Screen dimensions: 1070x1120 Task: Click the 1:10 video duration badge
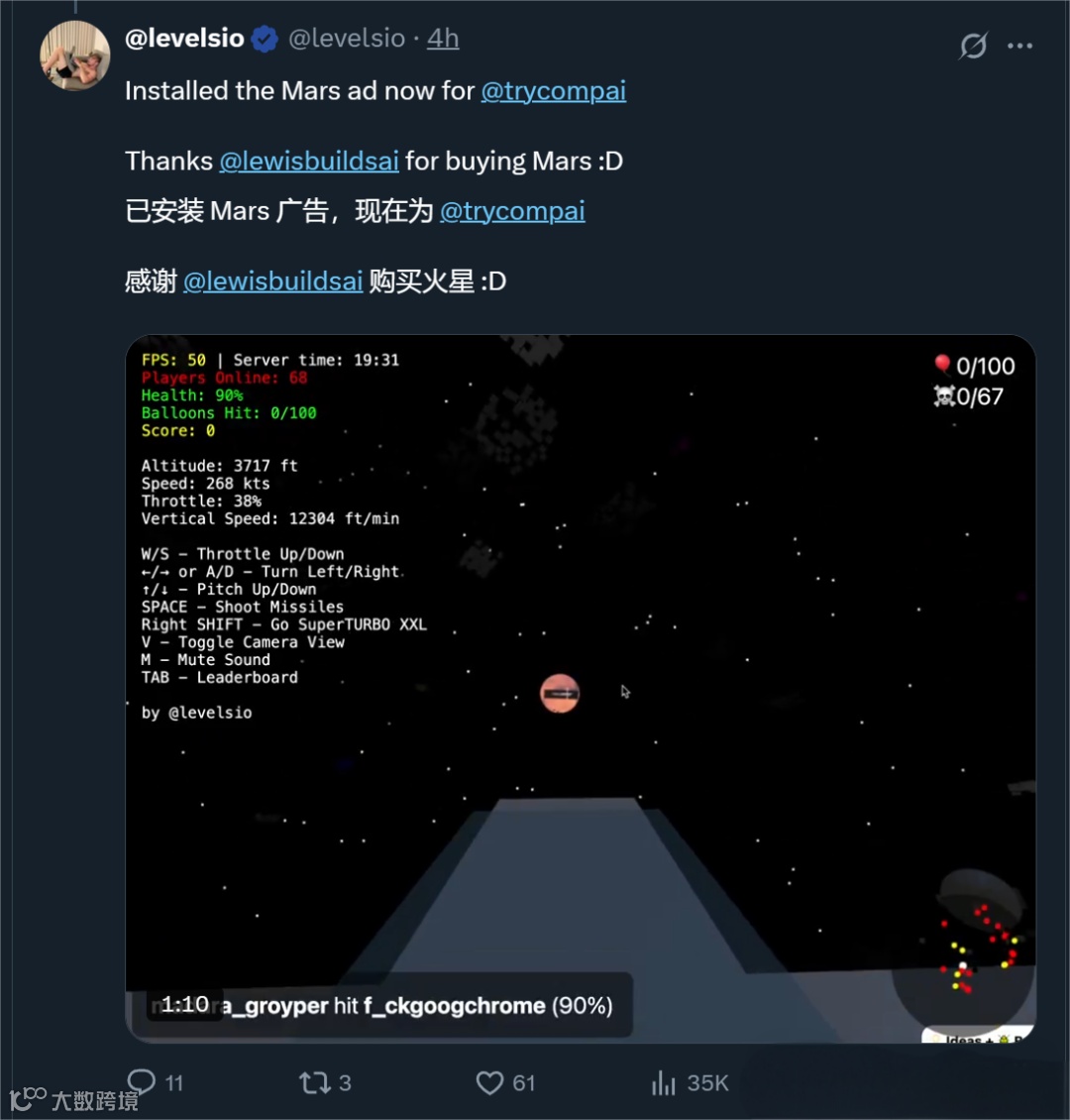coord(185,1004)
